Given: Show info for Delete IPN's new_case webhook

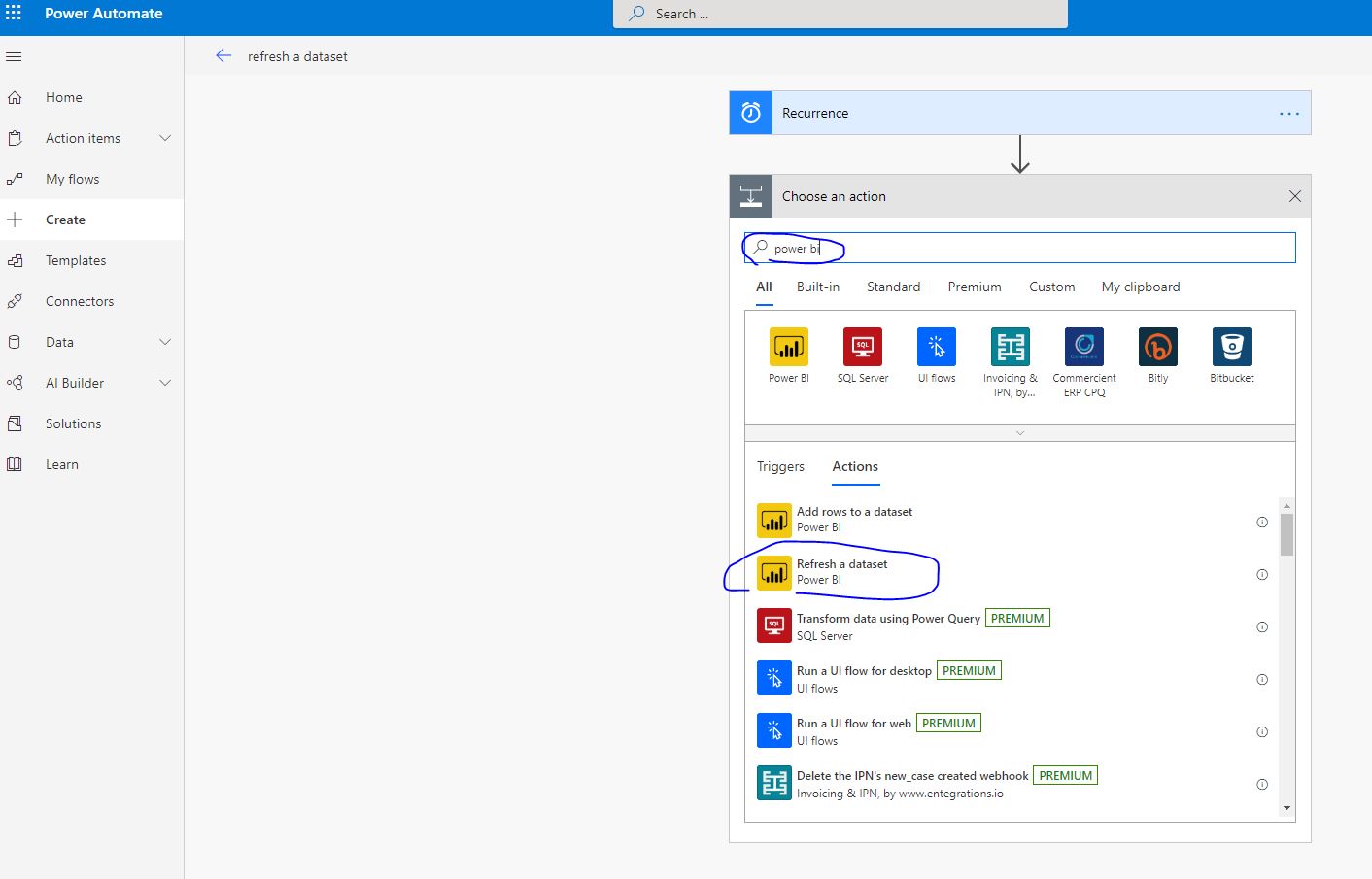Looking at the screenshot, I should click(x=1262, y=784).
